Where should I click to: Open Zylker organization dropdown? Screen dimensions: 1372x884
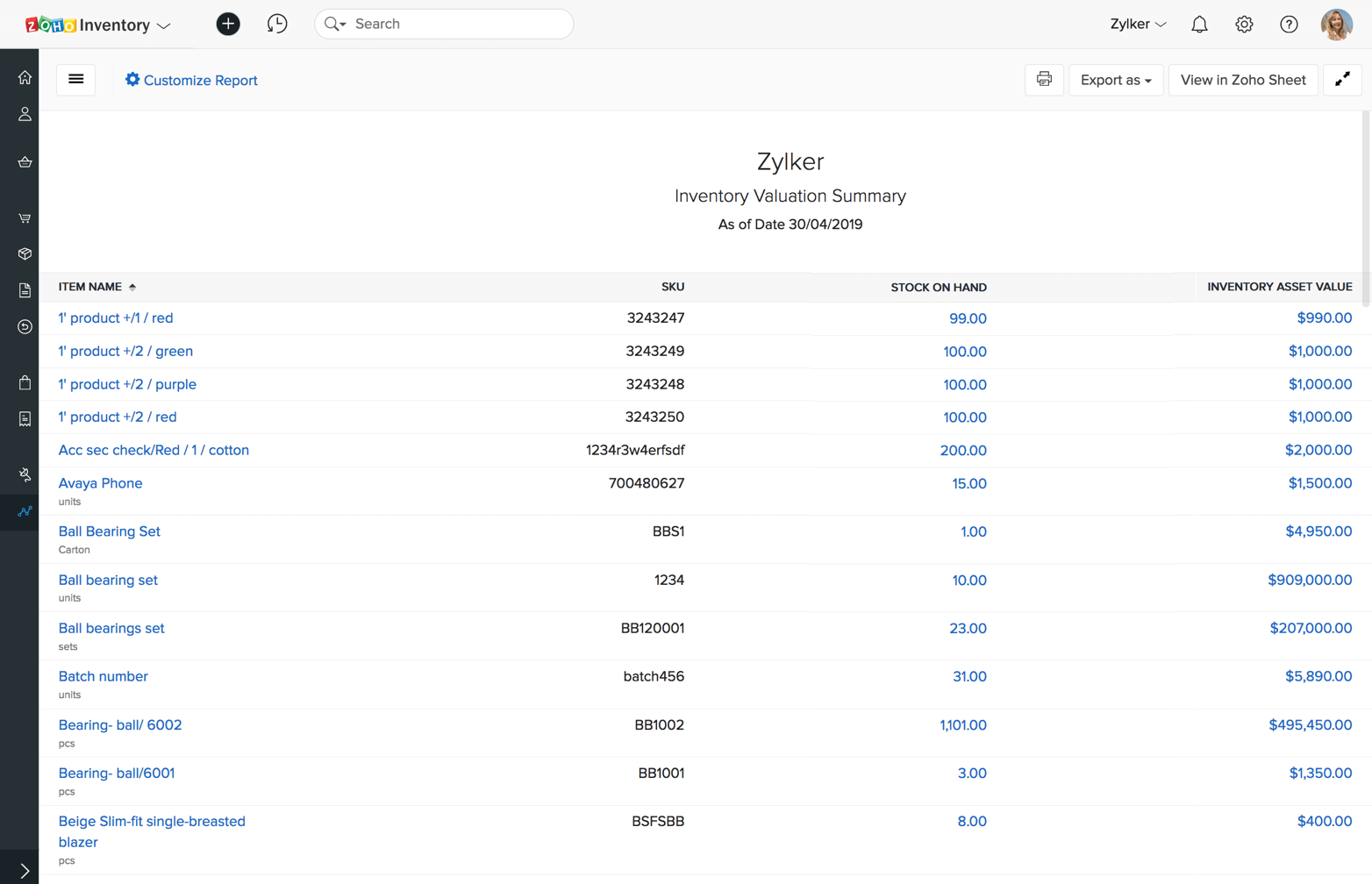[1138, 25]
